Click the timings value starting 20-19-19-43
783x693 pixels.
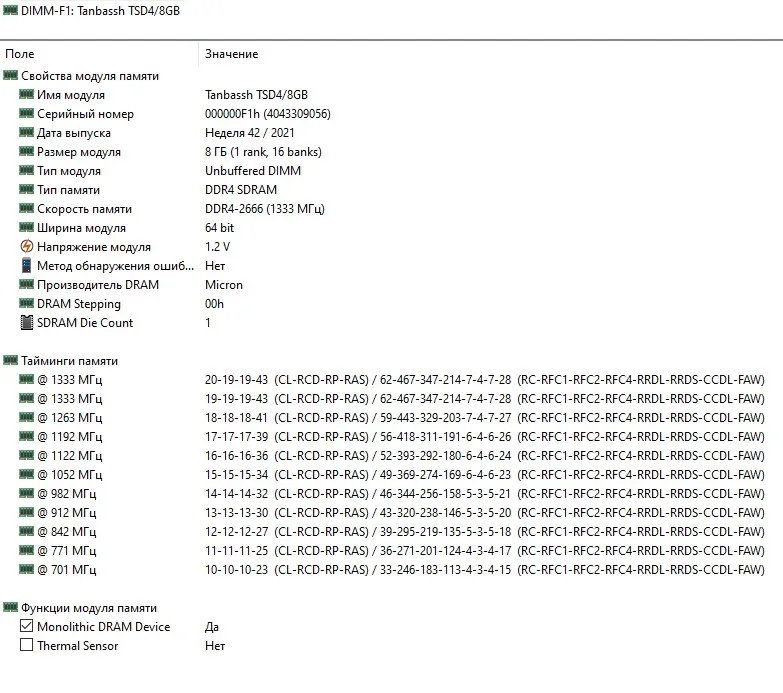[x=484, y=380]
